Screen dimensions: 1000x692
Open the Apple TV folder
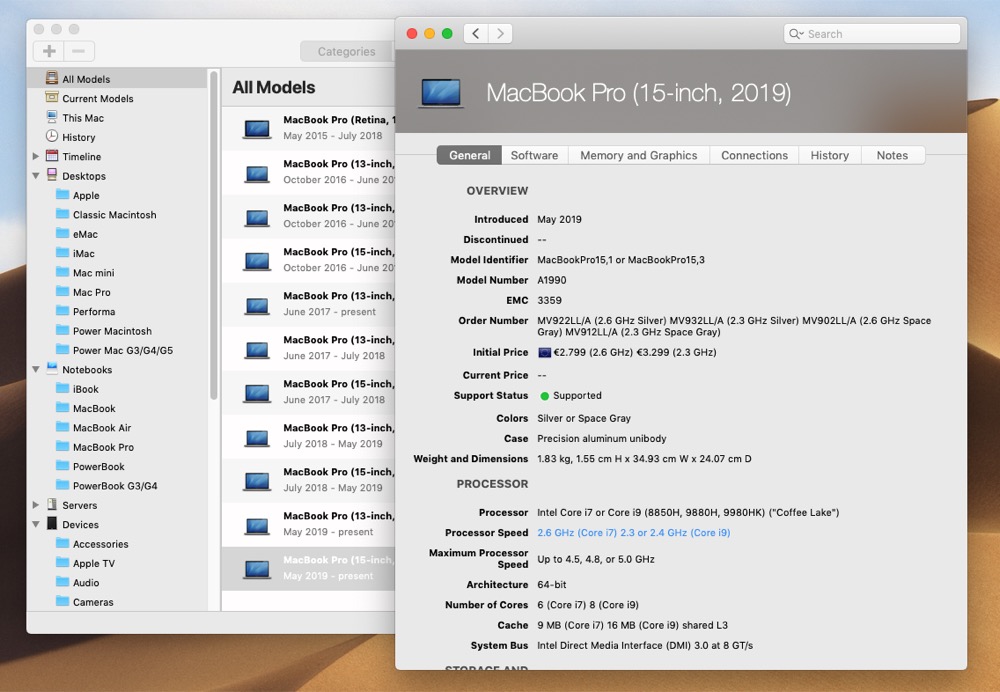coord(94,564)
